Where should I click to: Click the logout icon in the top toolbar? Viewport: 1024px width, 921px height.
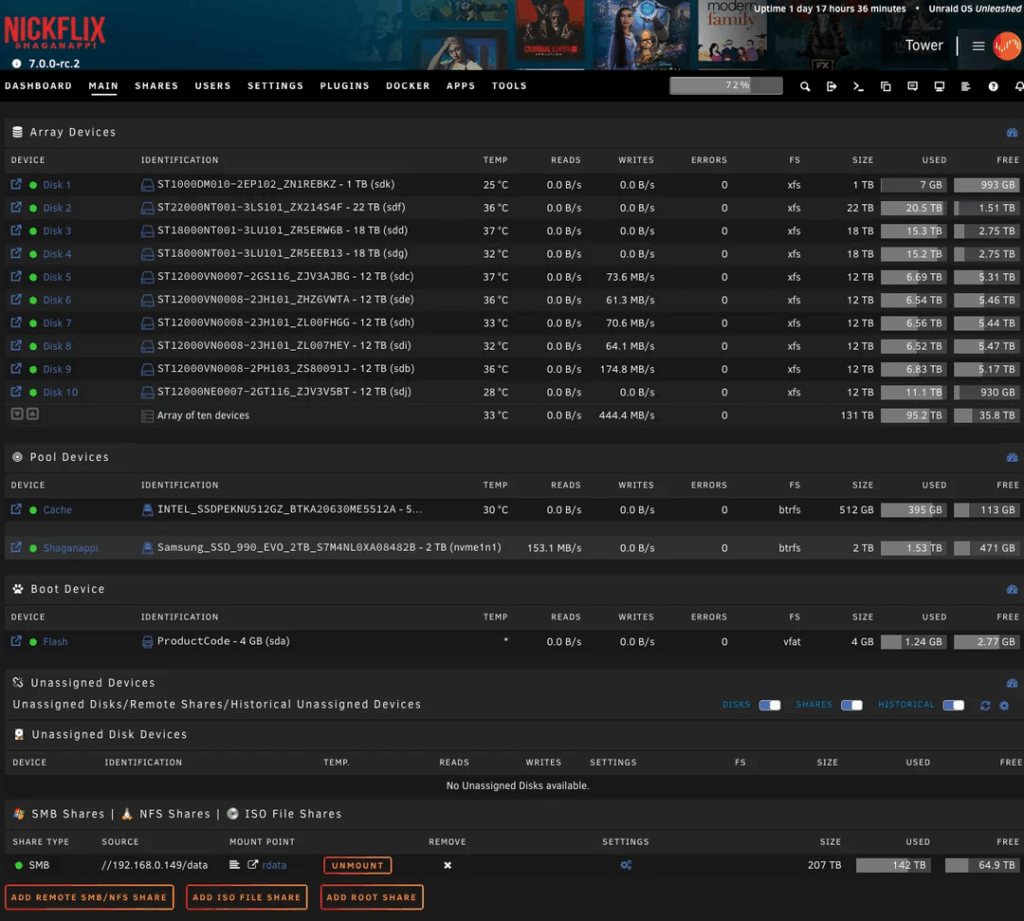click(831, 86)
